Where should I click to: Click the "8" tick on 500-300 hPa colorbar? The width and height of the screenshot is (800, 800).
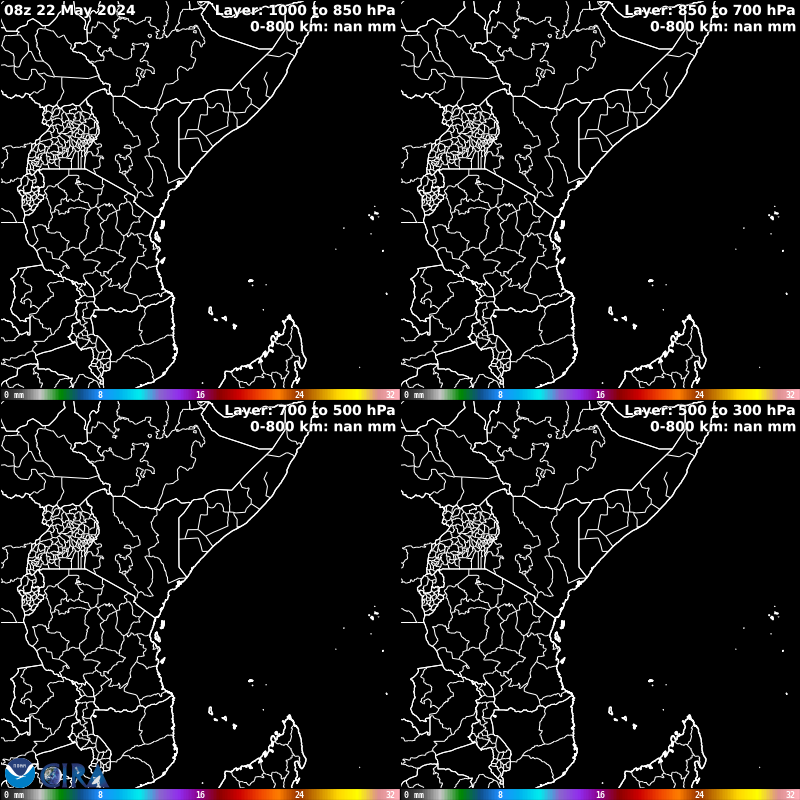tap(501, 795)
